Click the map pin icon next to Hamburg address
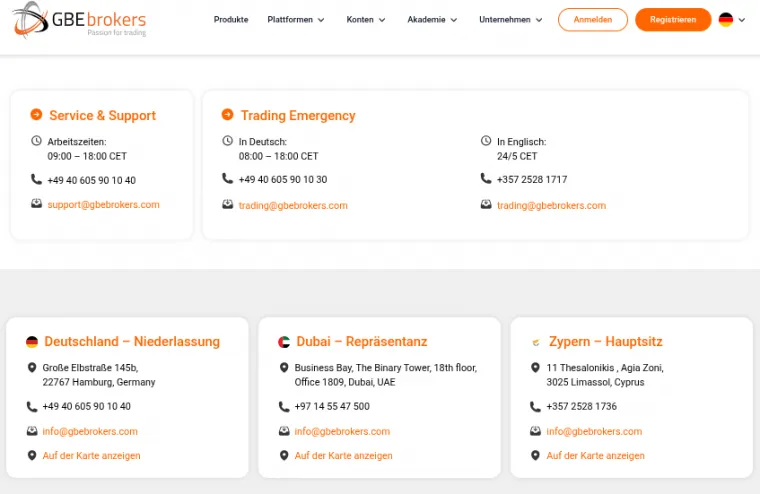The width and height of the screenshot is (760, 494). coord(32,368)
